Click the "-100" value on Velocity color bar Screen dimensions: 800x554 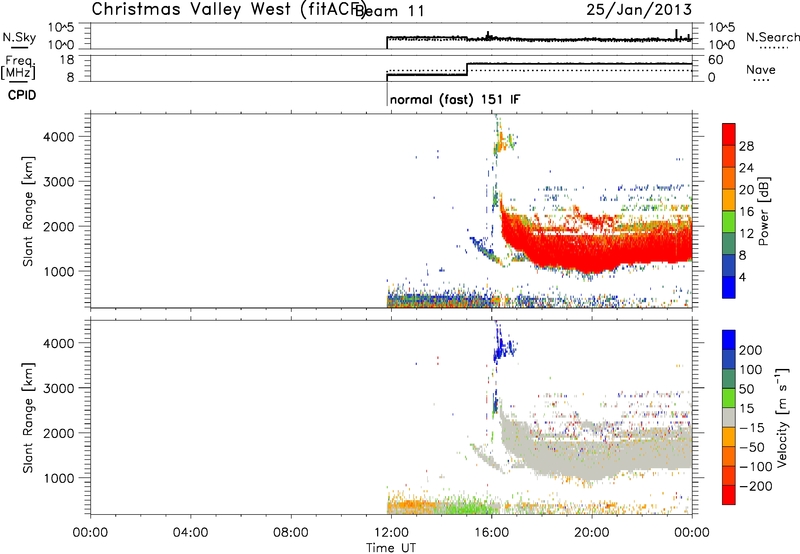point(756,467)
